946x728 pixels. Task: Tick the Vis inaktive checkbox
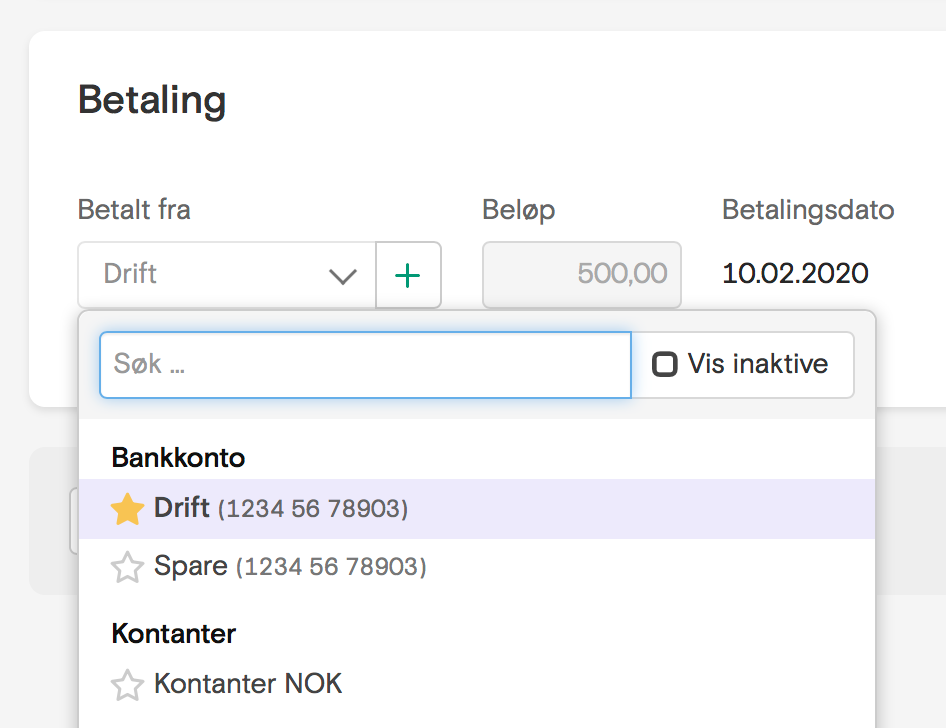664,364
